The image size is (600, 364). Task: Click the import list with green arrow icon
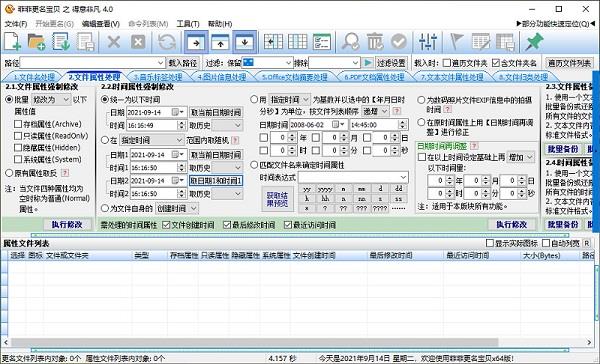coord(61,41)
